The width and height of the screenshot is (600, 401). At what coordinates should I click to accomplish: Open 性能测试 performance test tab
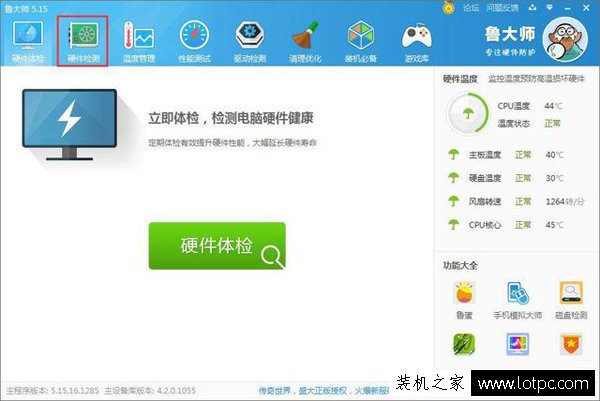click(x=194, y=41)
